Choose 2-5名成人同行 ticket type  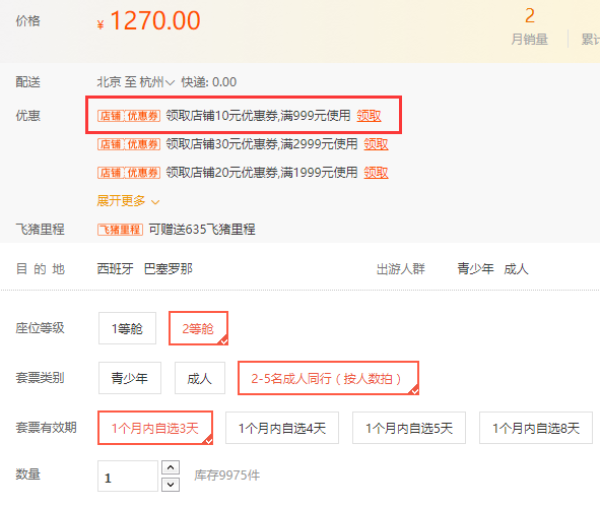click(328, 378)
